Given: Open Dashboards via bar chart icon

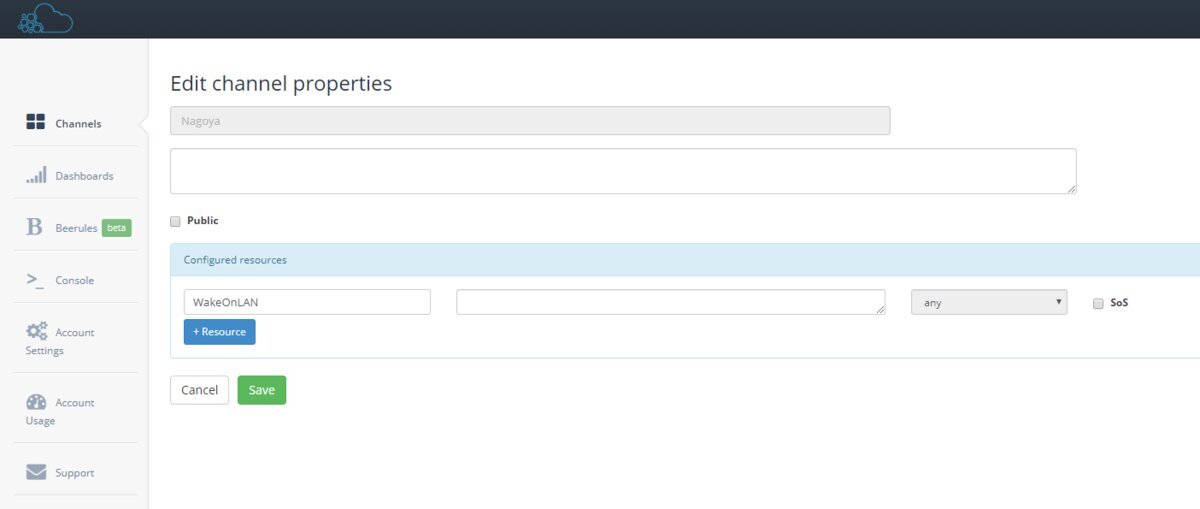Looking at the screenshot, I should point(36,175).
